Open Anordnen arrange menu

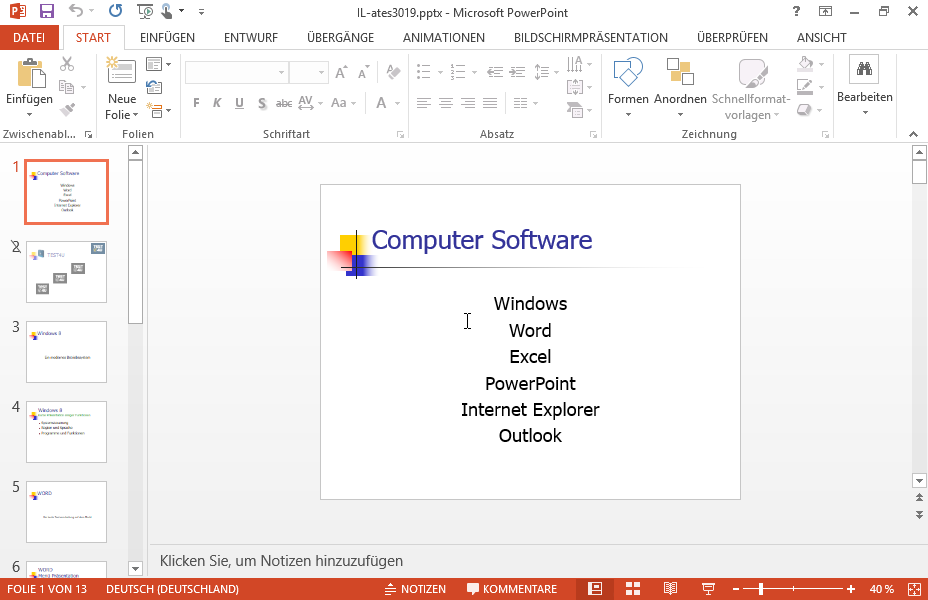pos(680,87)
